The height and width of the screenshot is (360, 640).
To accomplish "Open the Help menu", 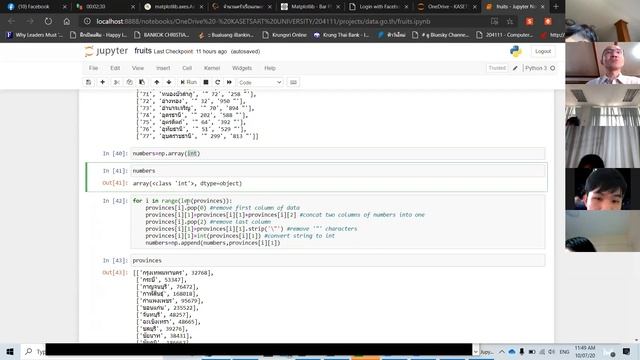I will click(x=270, y=68).
